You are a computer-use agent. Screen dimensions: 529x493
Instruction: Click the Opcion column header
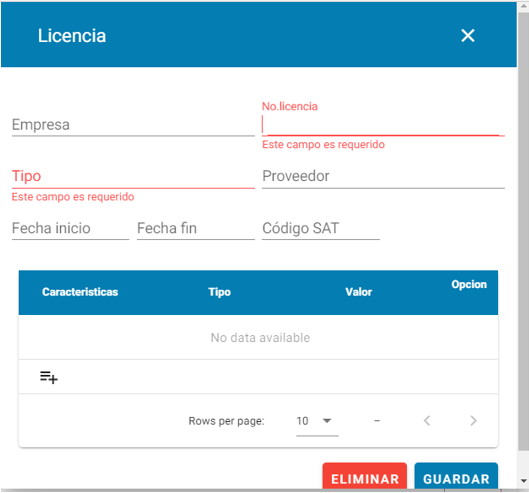[x=469, y=284]
